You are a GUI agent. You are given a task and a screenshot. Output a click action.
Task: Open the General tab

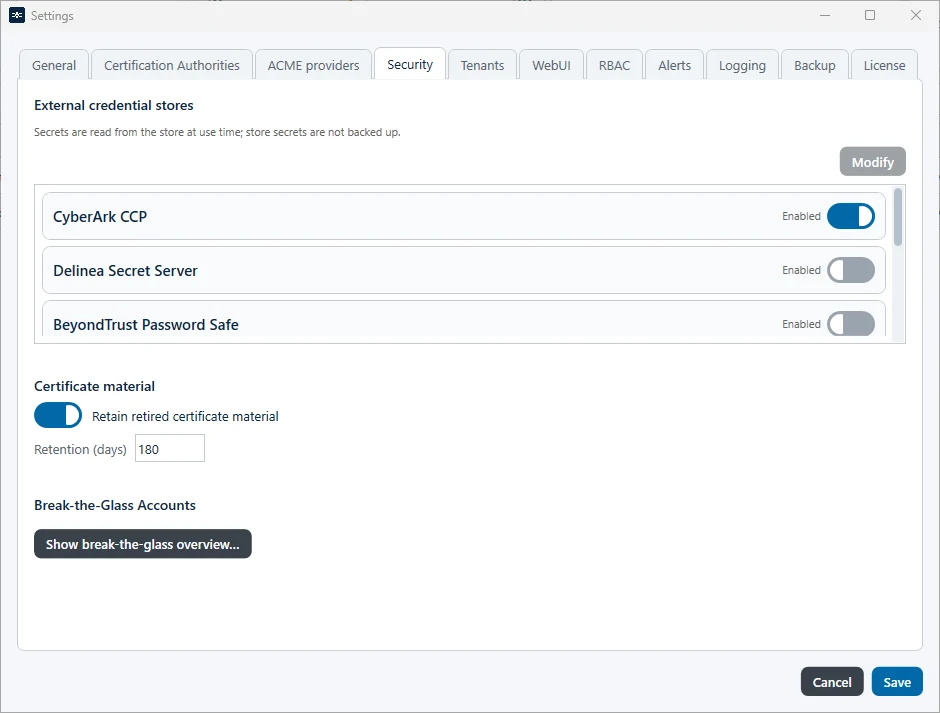[54, 65]
